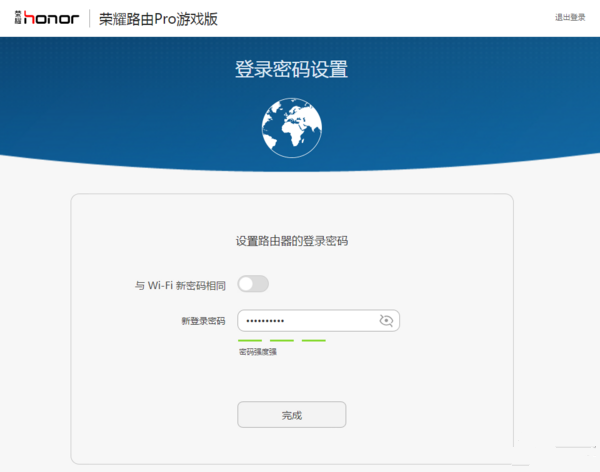Click the first green password strength bar
The width and height of the screenshot is (600, 472).
point(249,340)
